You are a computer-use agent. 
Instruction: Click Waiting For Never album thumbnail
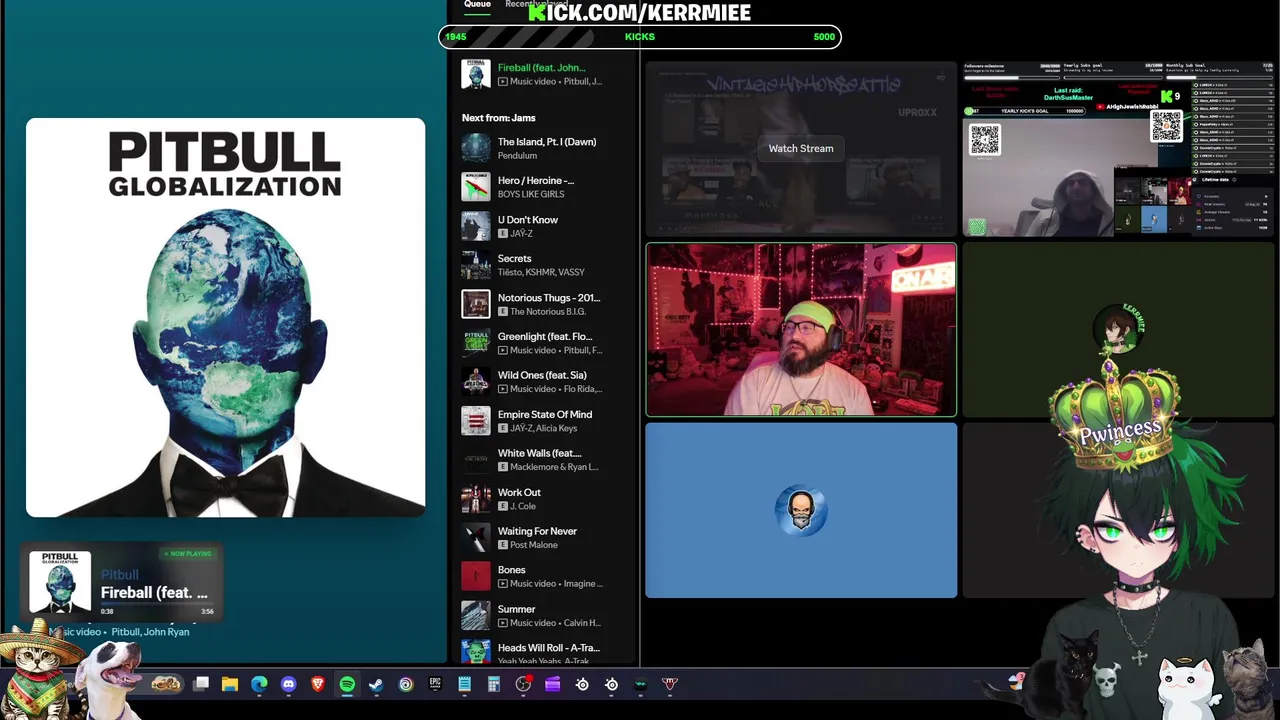click(x=476, y=538)
